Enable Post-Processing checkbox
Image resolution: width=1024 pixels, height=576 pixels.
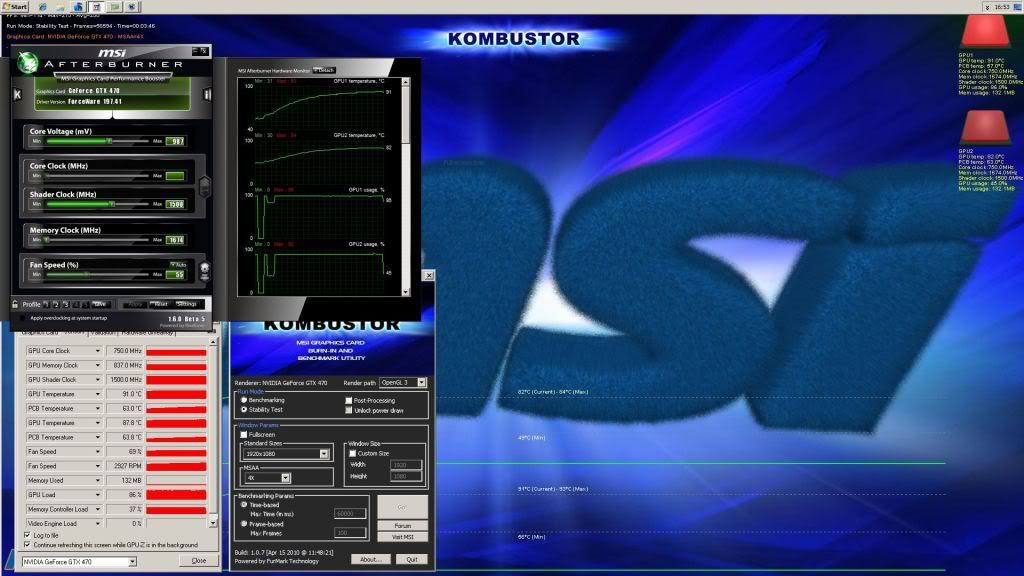pyautogui.click(x=349, y=400)
